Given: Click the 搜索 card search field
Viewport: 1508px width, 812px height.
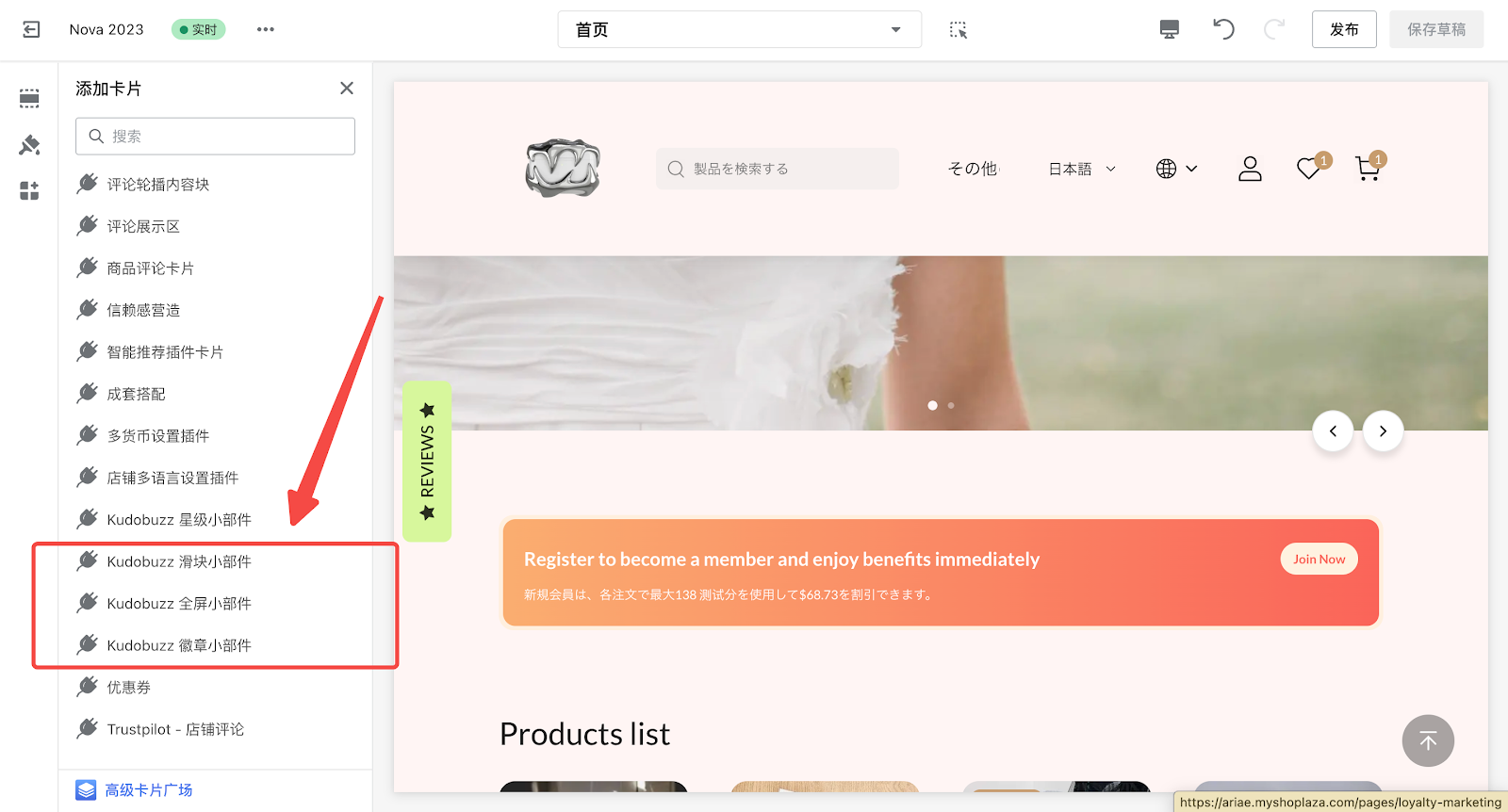Looking at the screenshot, I should point(215,137).
